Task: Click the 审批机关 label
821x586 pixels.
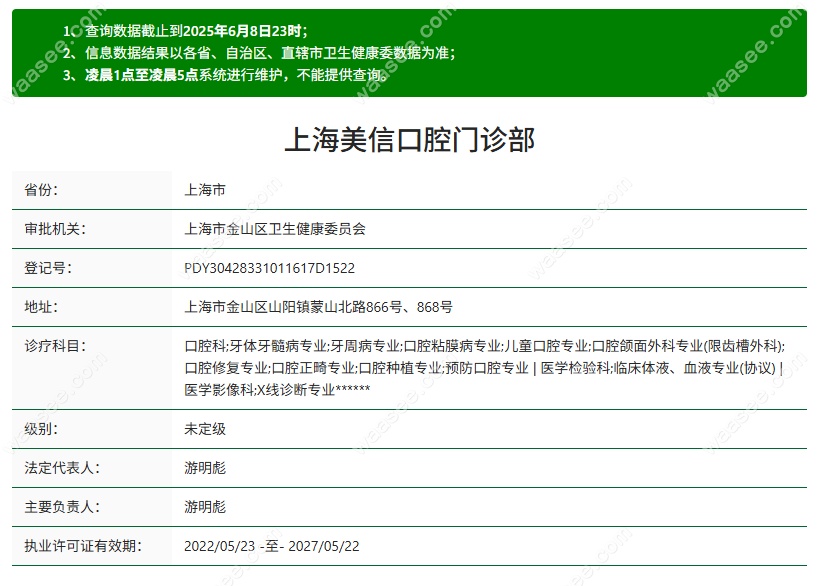Action: coord(55,229)
